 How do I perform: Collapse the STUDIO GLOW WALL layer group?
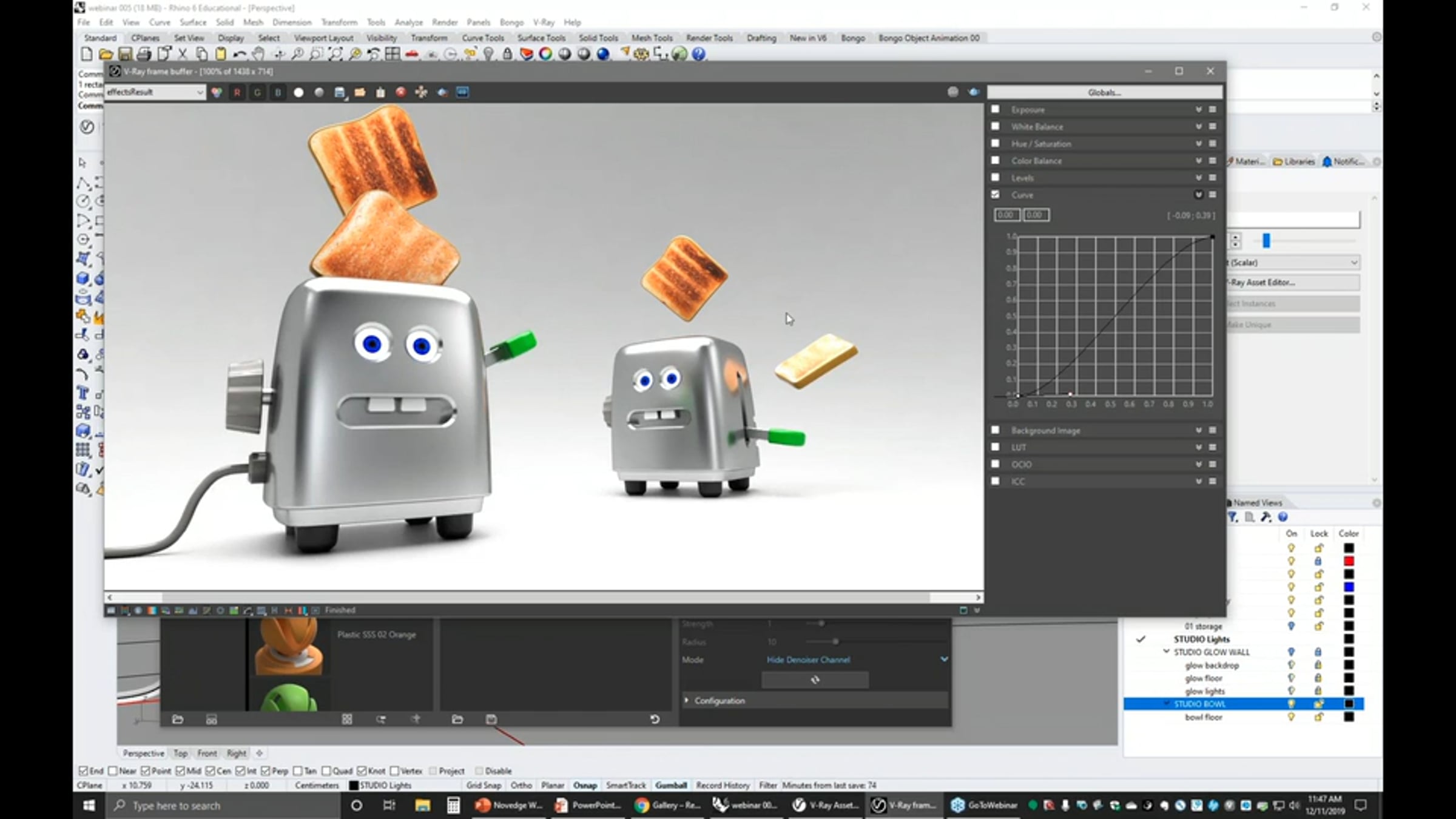[x=1166, y=652]
